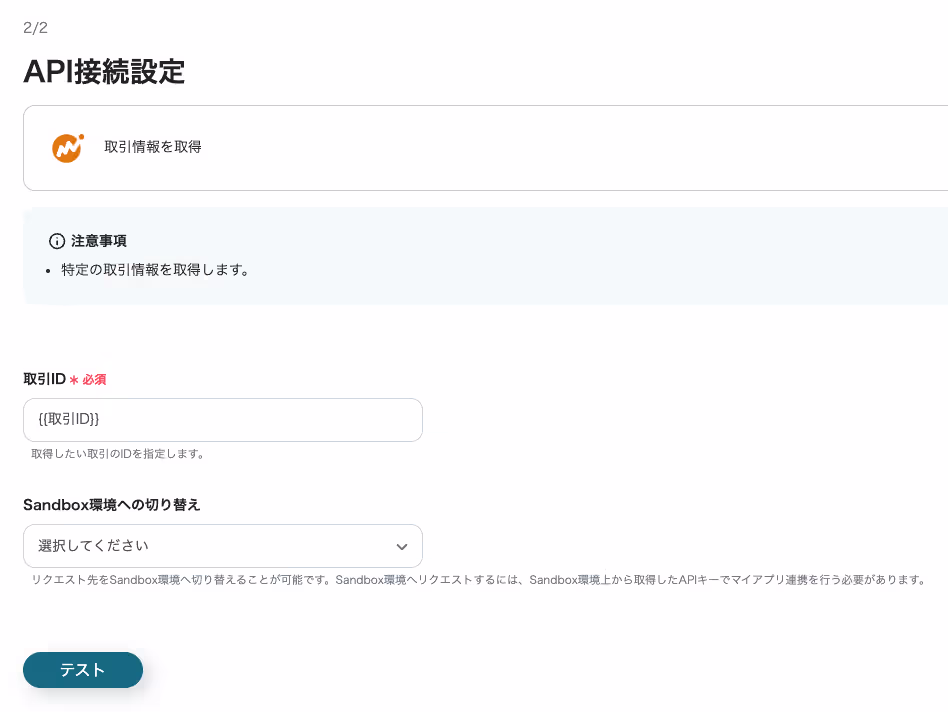The height and width of the screenshot is (712, 948).
Task: Click the Sandbox request explanation text
Action: tap(479, 580)
